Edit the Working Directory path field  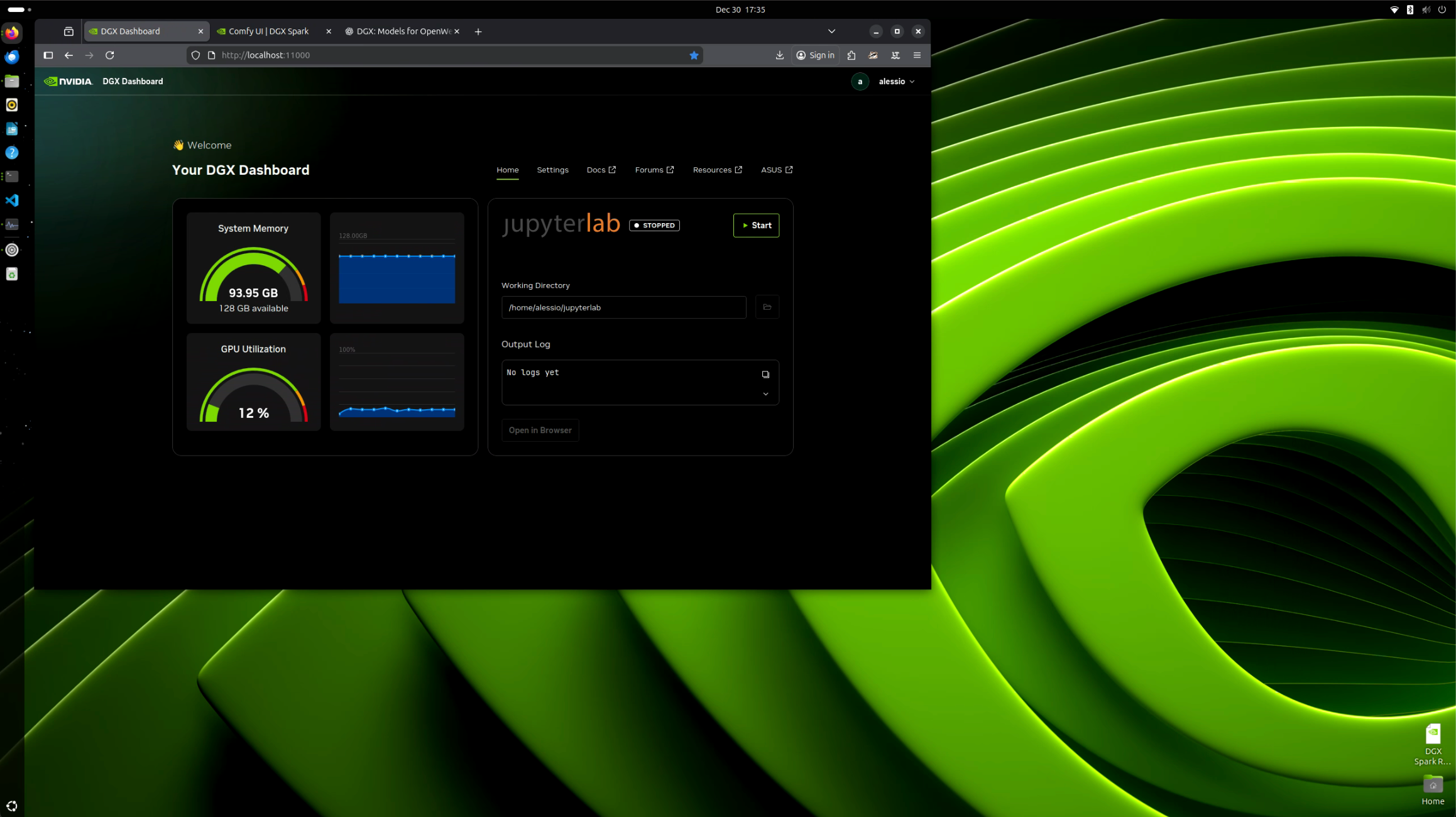[623, 307]
